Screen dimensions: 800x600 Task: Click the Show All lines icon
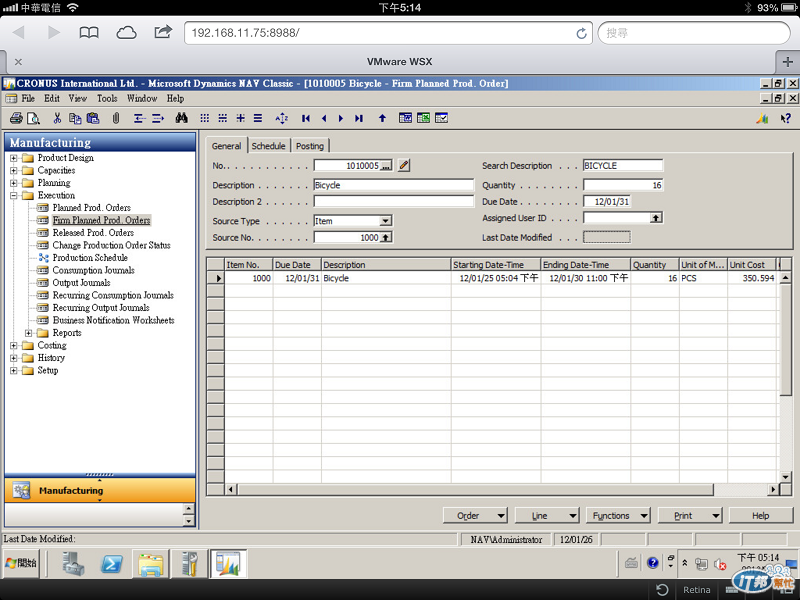(258, 118)
